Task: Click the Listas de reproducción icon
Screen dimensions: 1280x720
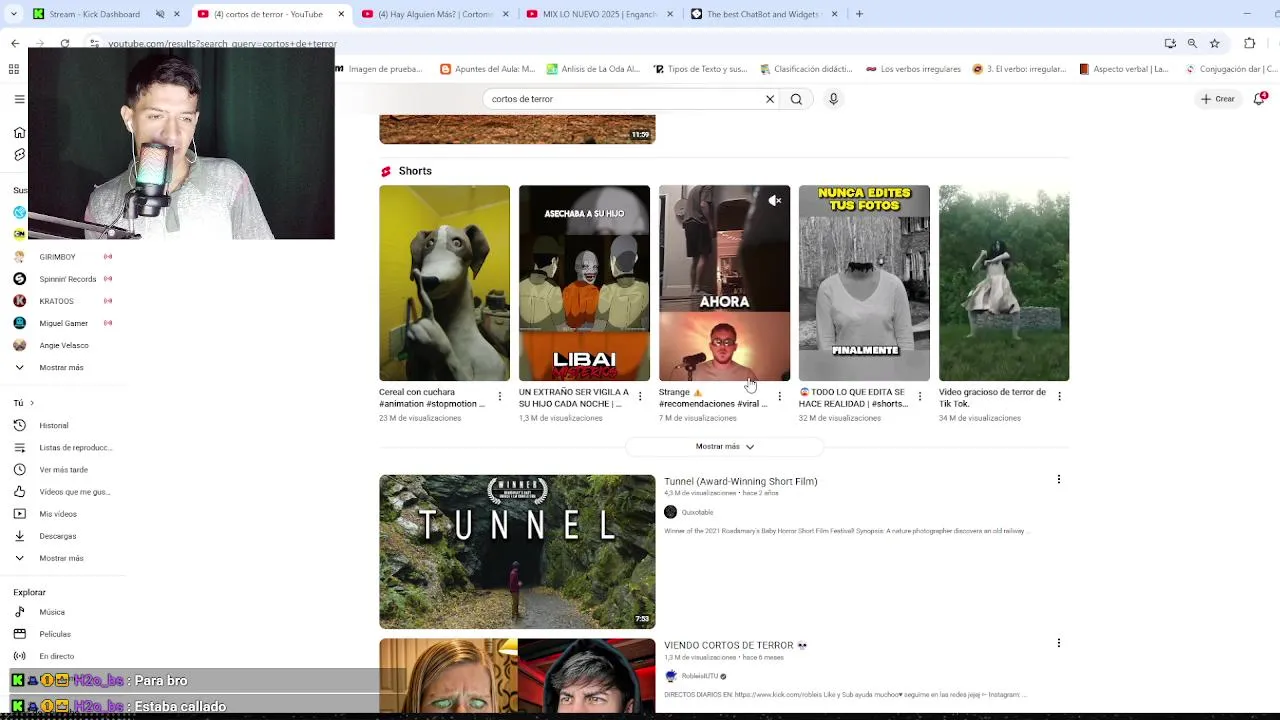Action: [19, 447]
